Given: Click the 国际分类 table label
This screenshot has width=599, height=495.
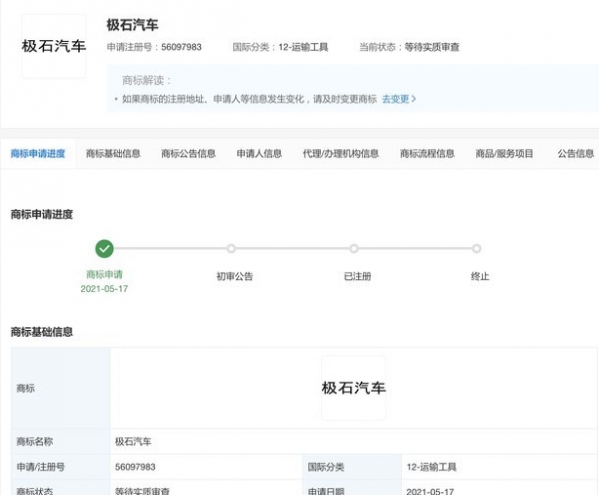Looking at the screenshot, I should point(326,467).
